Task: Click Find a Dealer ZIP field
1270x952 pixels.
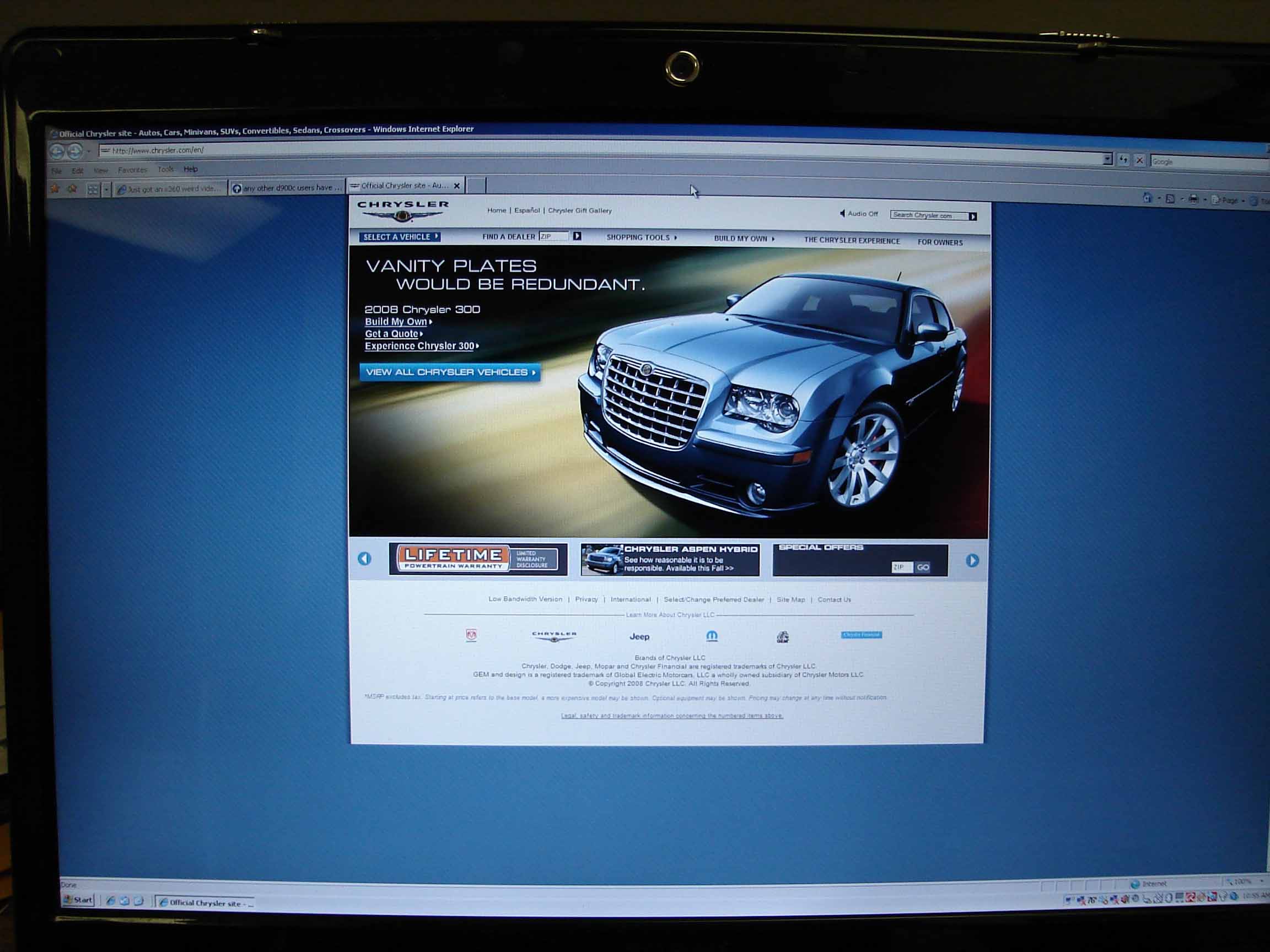Action: pos(553,236)
